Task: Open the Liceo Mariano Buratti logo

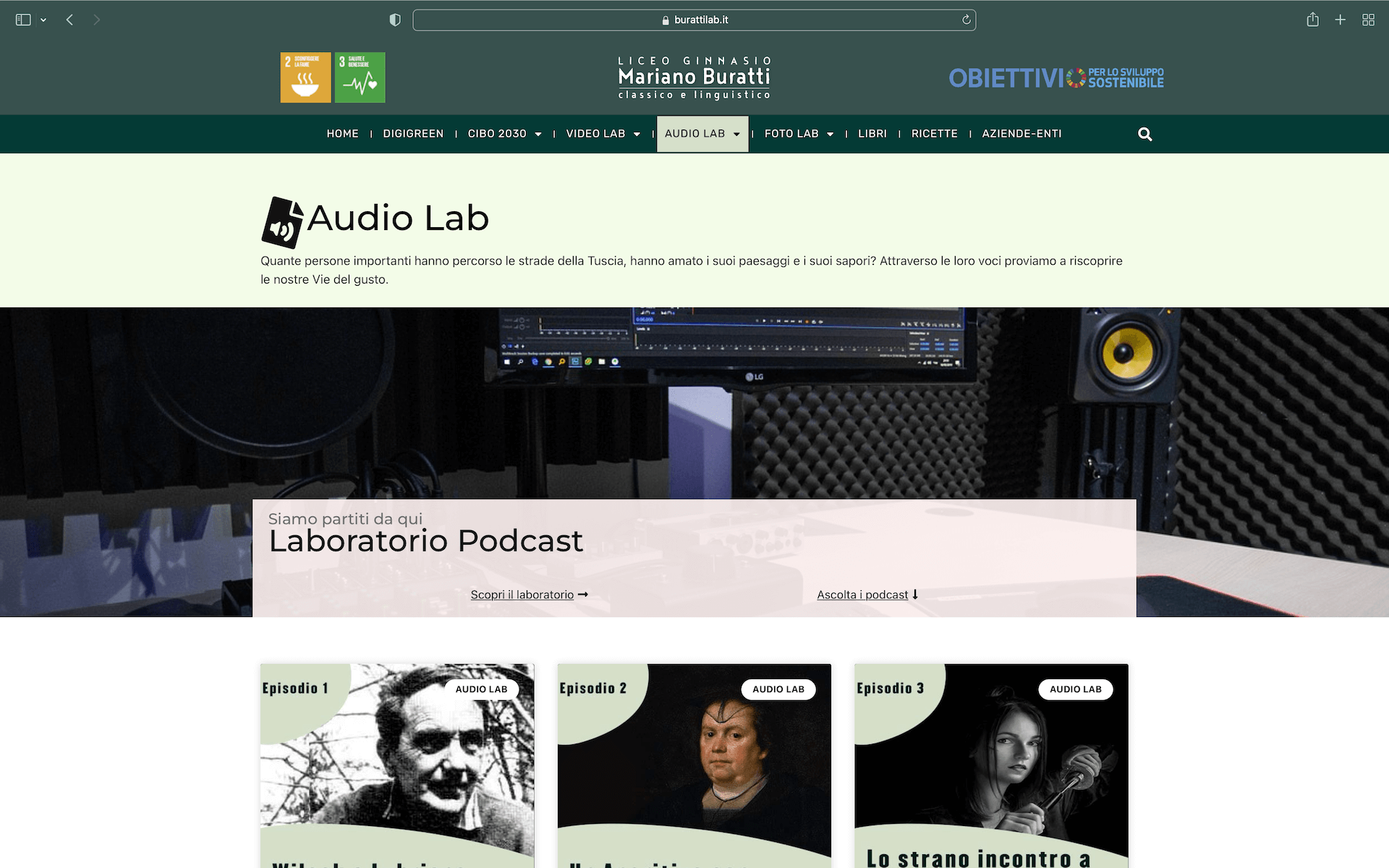Action: point(694,77)
